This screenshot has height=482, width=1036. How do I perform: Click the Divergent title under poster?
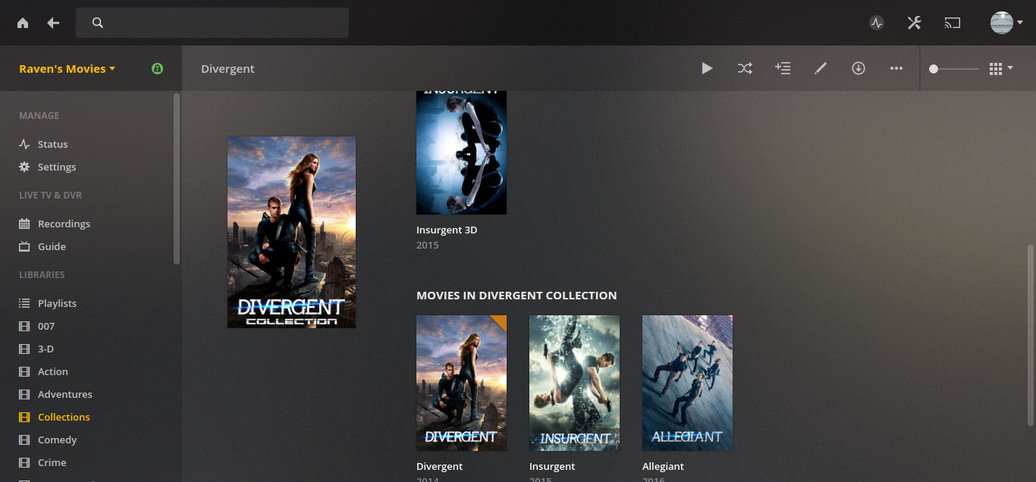[439, 466]
